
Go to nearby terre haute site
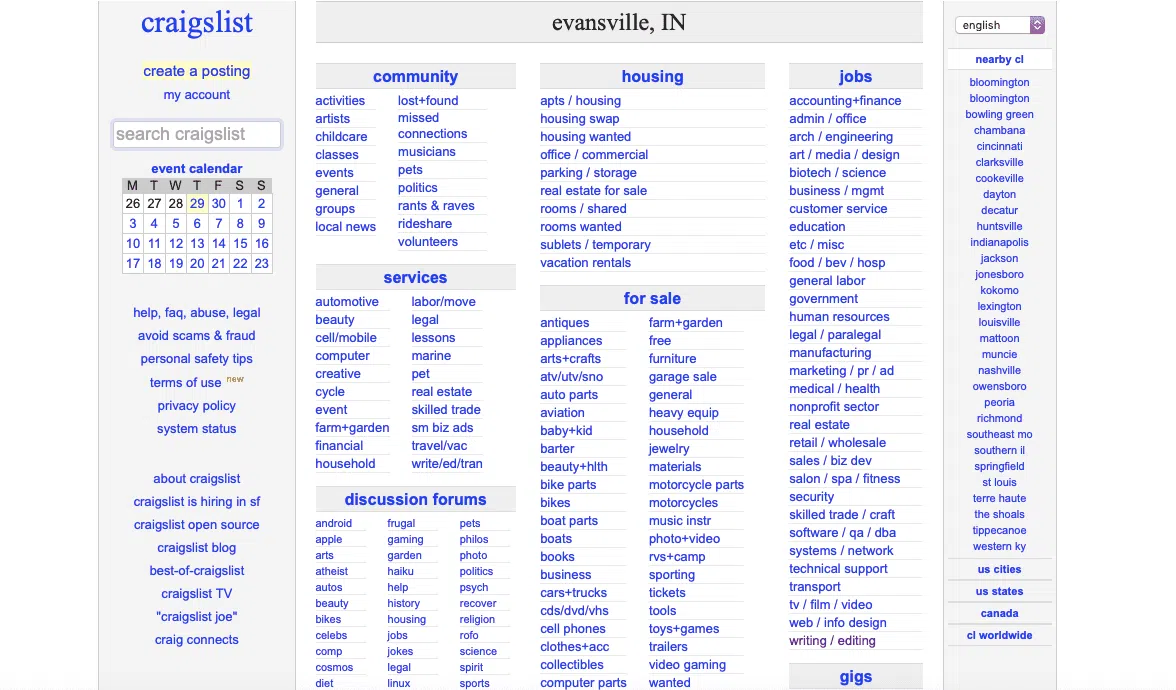coord(999,499)
